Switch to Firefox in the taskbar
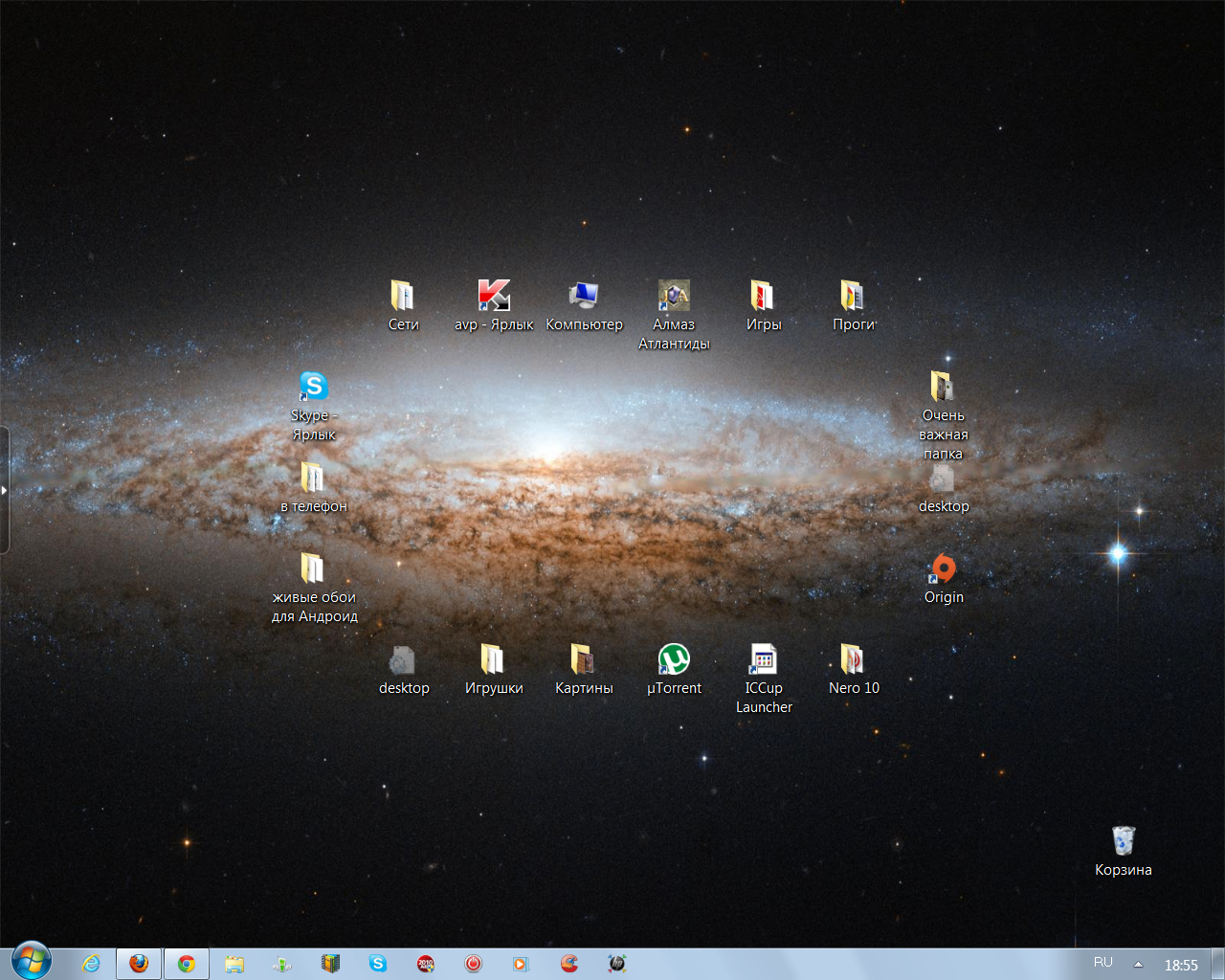Viewport: 1225px width, 980px height. (x=139, y=964)
